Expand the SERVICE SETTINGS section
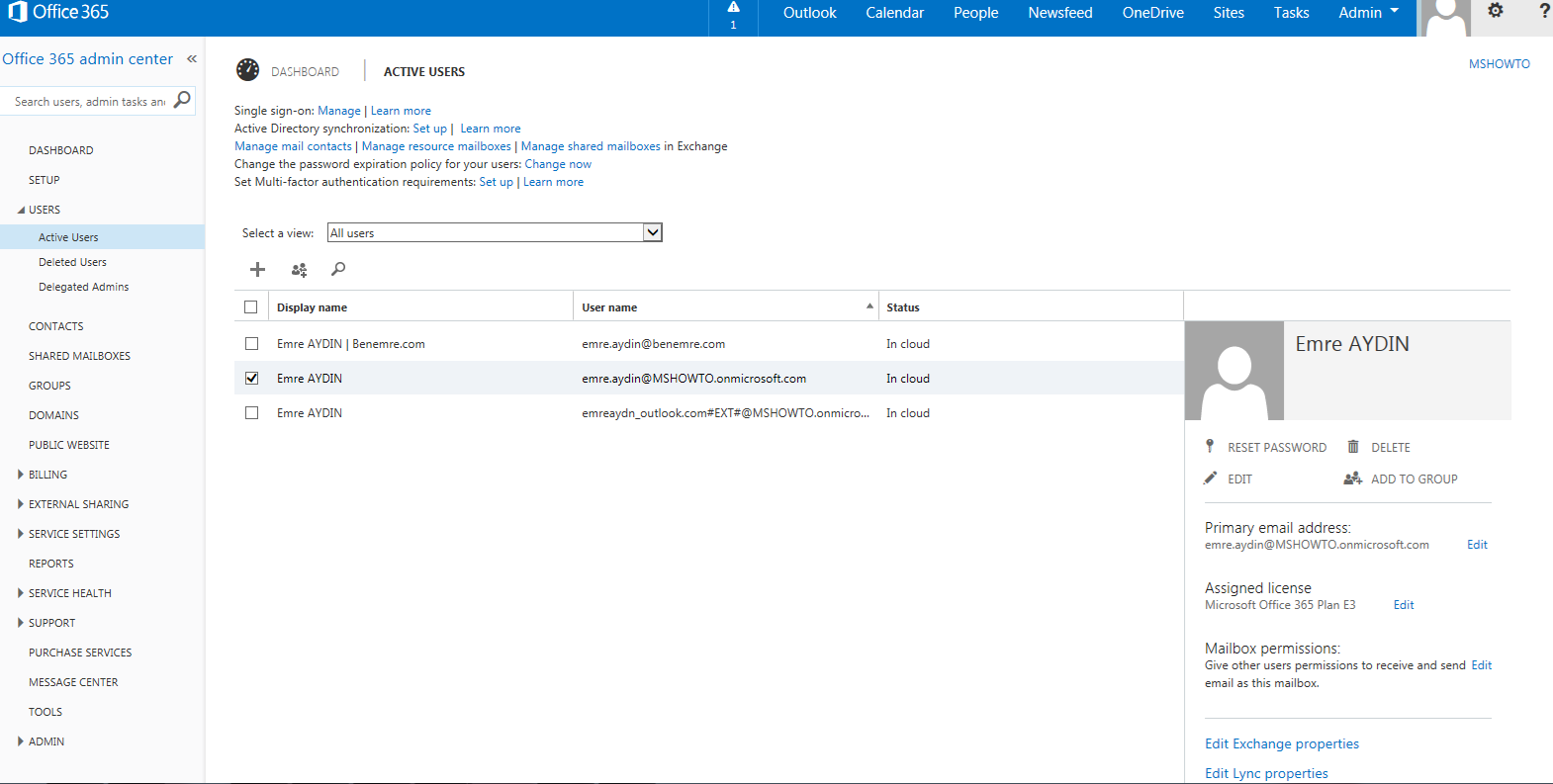 coord(21,534)
